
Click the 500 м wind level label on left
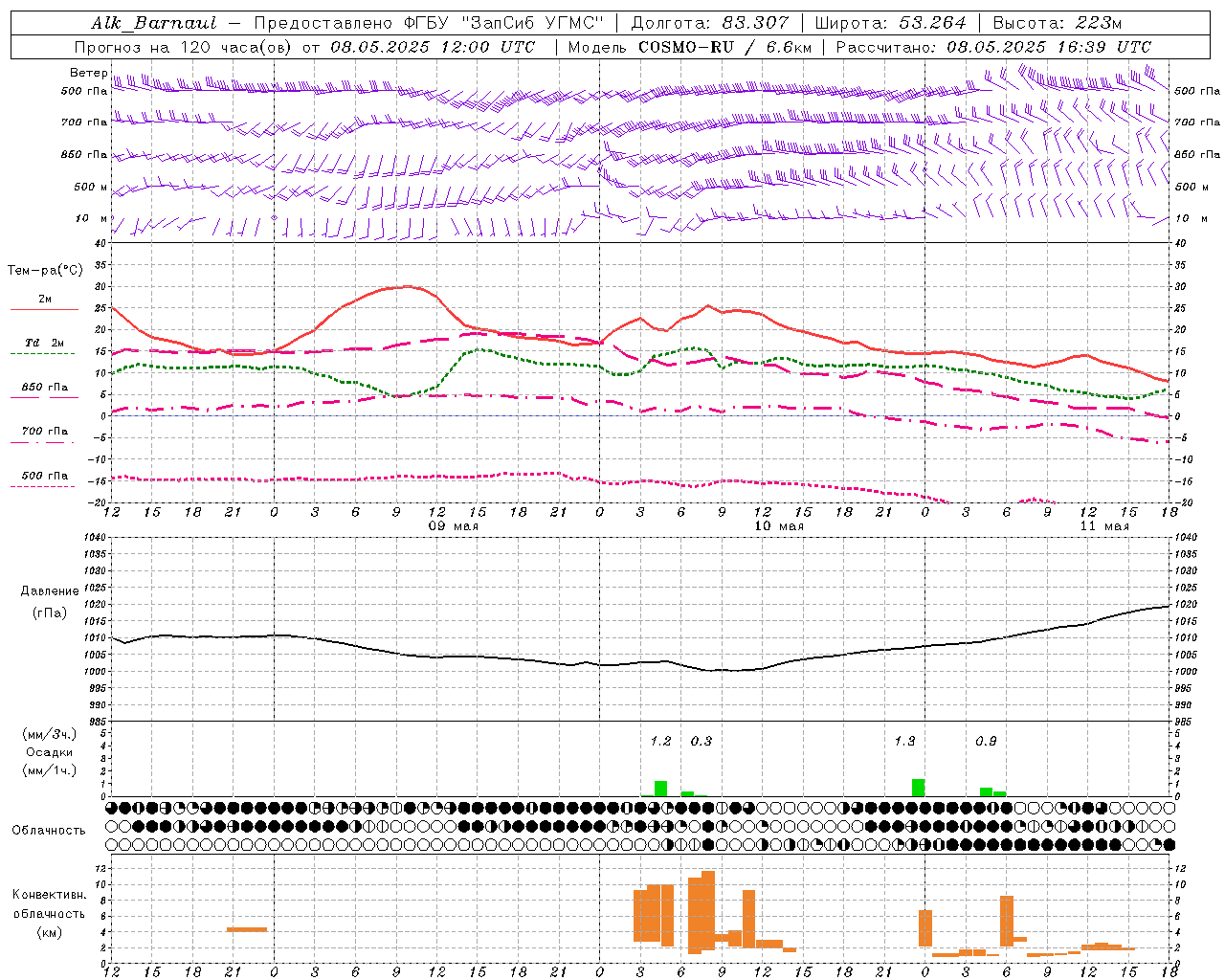click(91, 187)
